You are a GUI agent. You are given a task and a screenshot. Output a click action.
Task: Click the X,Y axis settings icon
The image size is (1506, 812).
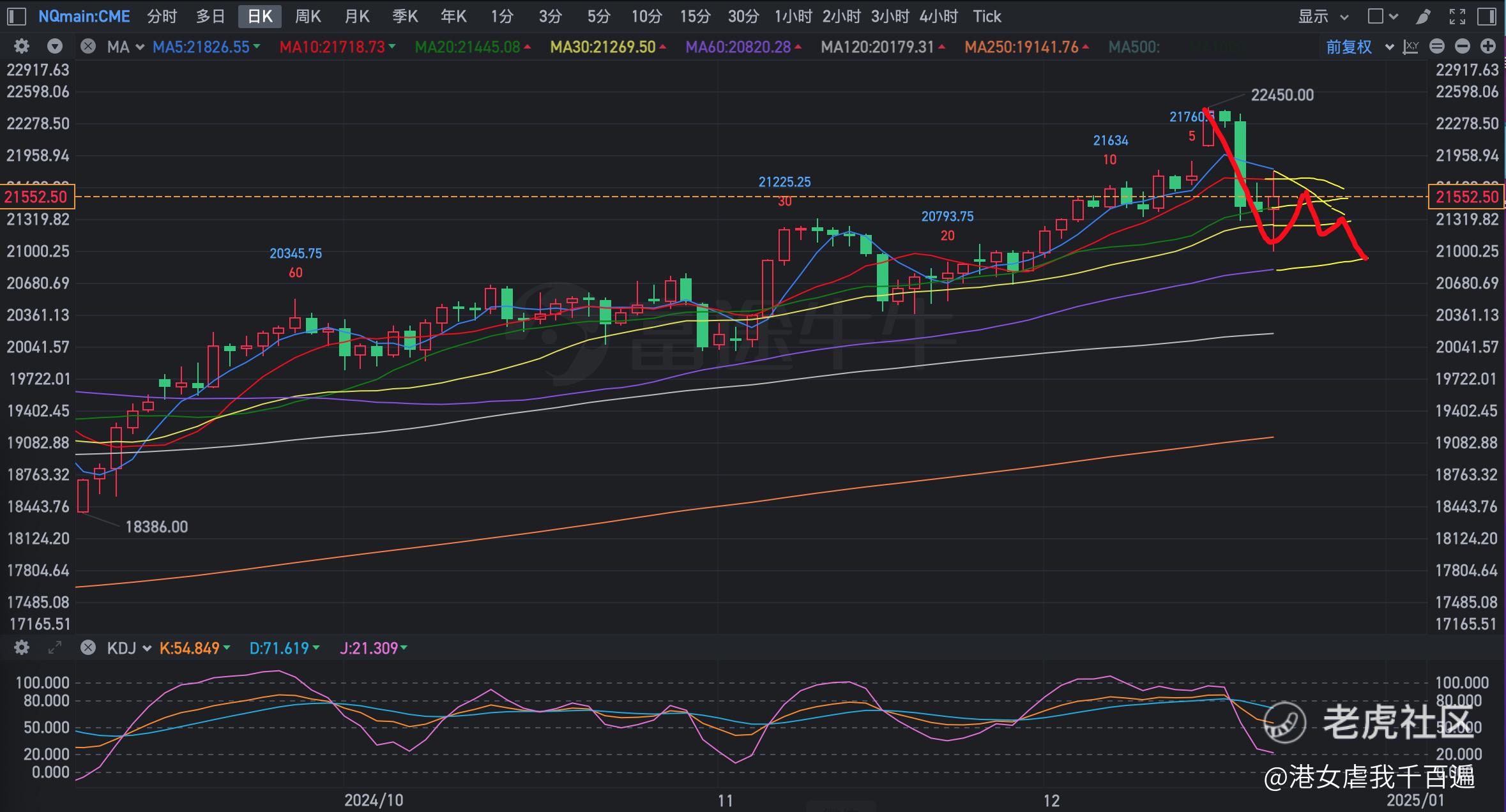click(x=1411, y=47)
